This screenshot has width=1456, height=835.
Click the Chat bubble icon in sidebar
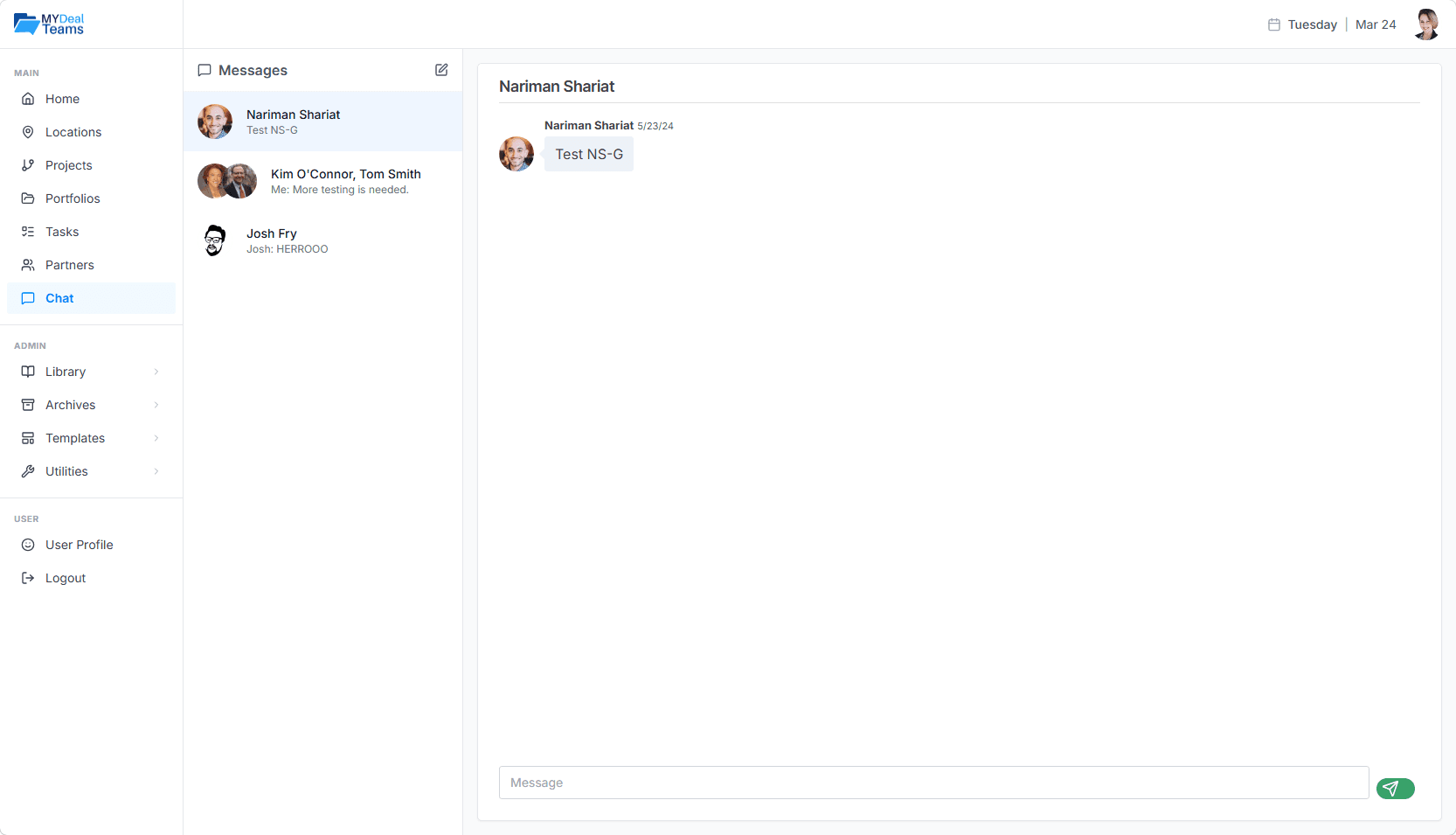[28, 298]
